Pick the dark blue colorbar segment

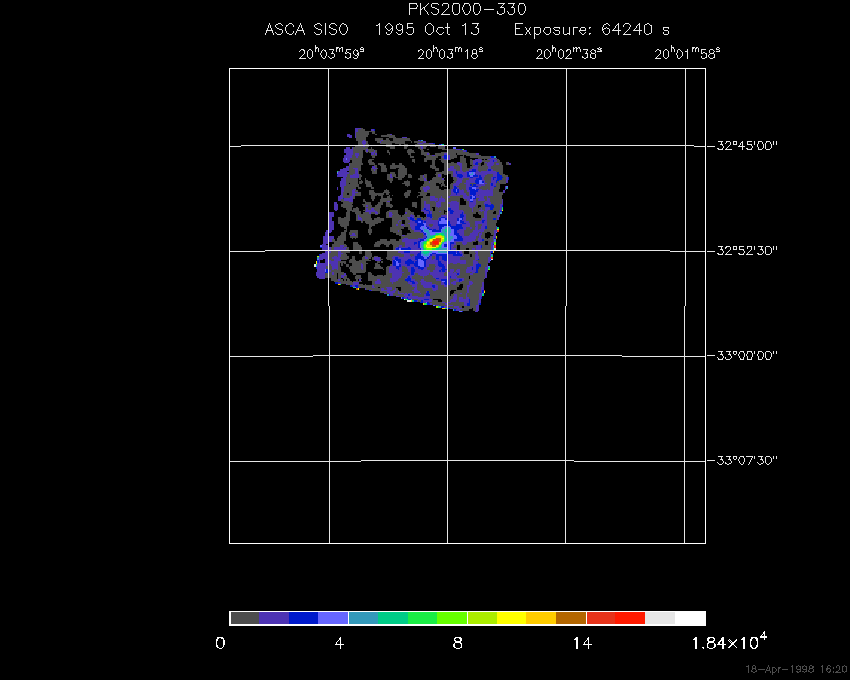[304, 618]
